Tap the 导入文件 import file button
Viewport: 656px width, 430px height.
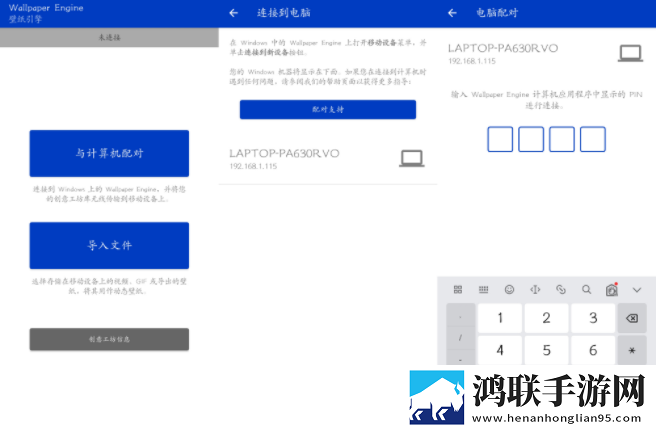(109, 246)
